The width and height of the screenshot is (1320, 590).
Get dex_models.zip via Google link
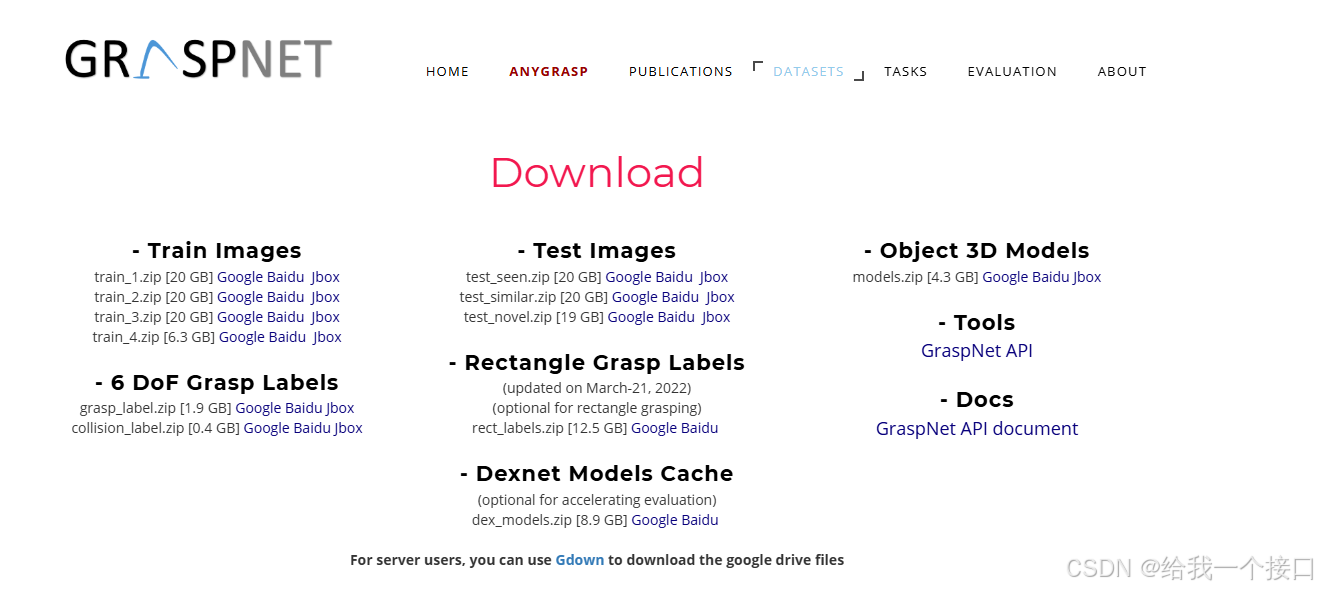[x=655, y=520]
